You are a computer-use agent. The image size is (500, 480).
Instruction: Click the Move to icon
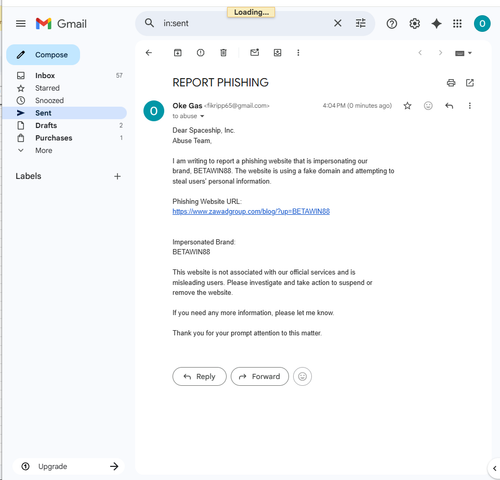tap(277, 53)
